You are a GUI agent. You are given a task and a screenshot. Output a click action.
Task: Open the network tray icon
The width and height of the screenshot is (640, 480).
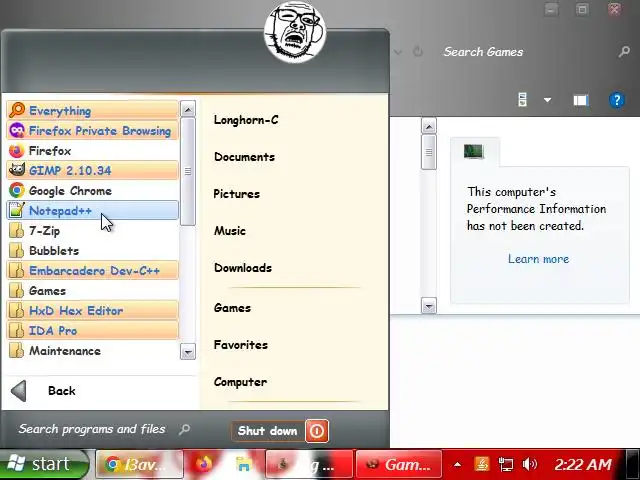506,464
